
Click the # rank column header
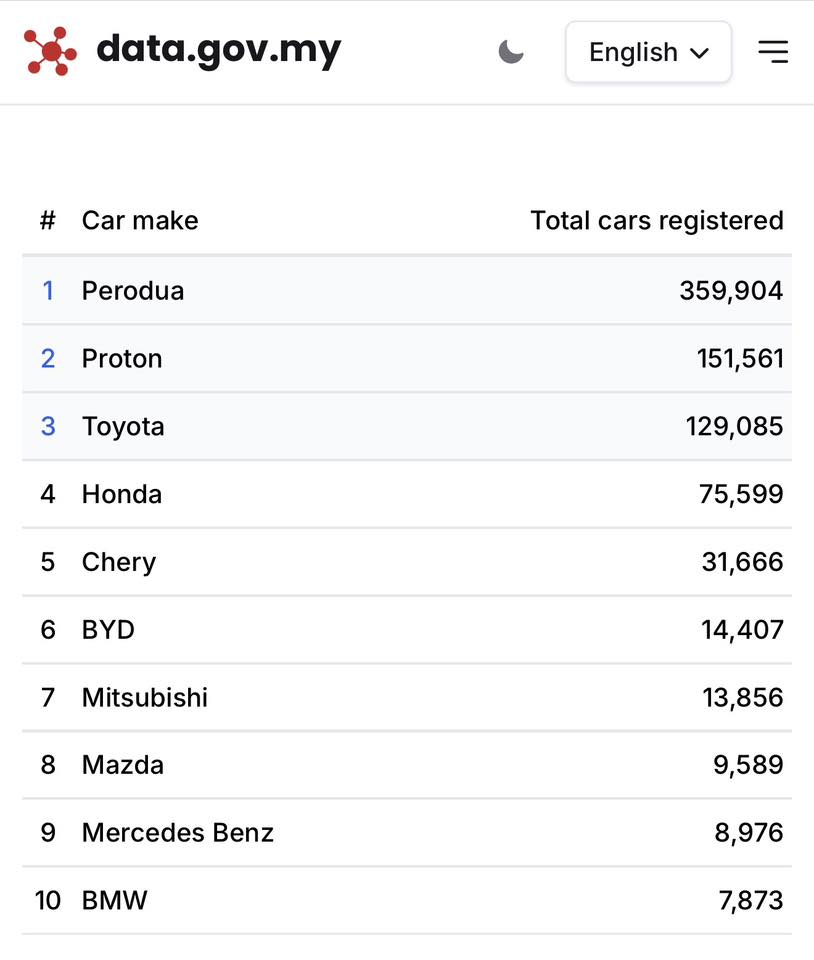click(x=48, y=220)
